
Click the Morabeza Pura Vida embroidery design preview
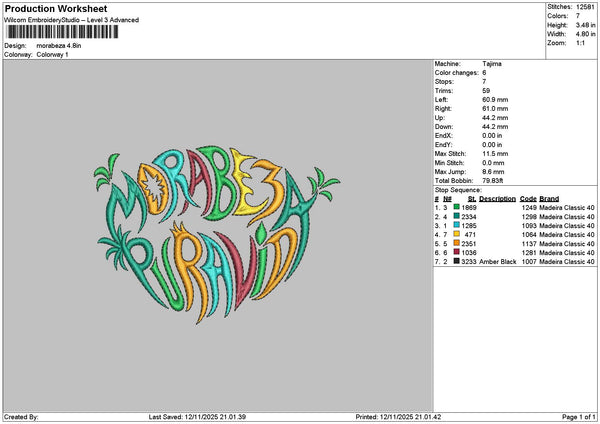click(217, 235)
